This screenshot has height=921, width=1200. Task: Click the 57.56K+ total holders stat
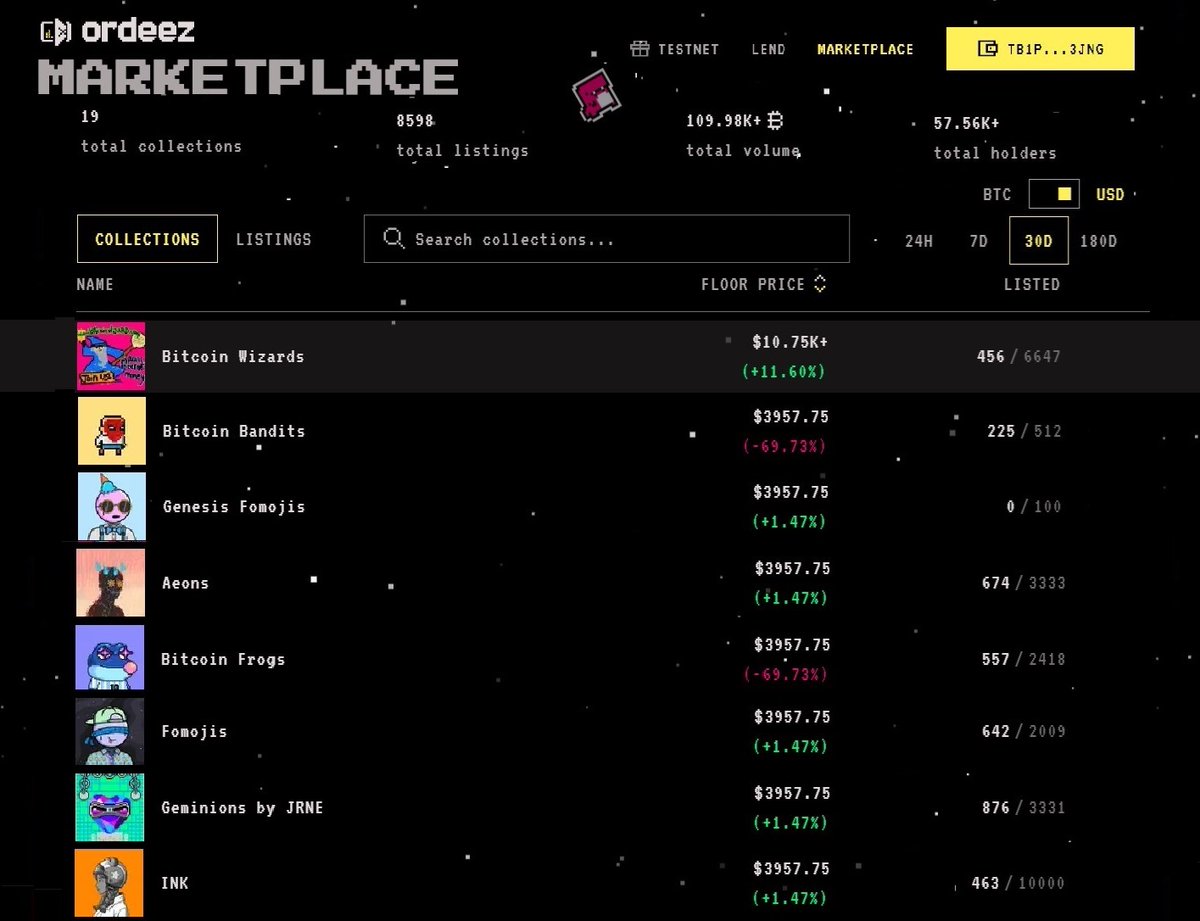(995, 138)
